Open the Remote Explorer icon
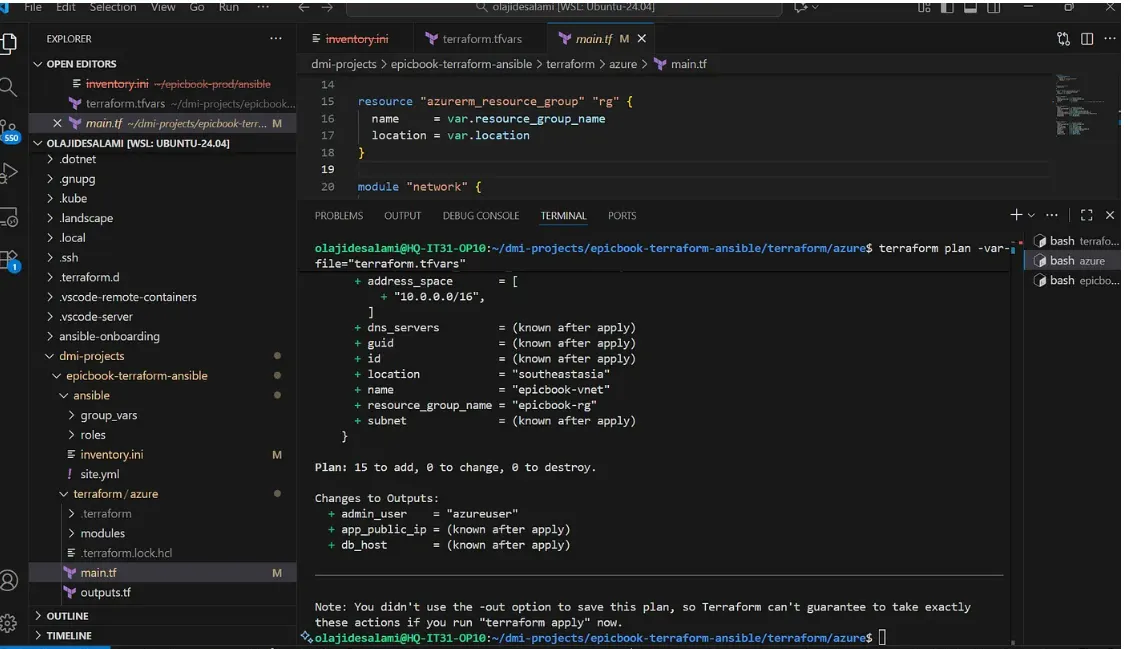This screenshot has width=1131, height=649. (10, 215)
